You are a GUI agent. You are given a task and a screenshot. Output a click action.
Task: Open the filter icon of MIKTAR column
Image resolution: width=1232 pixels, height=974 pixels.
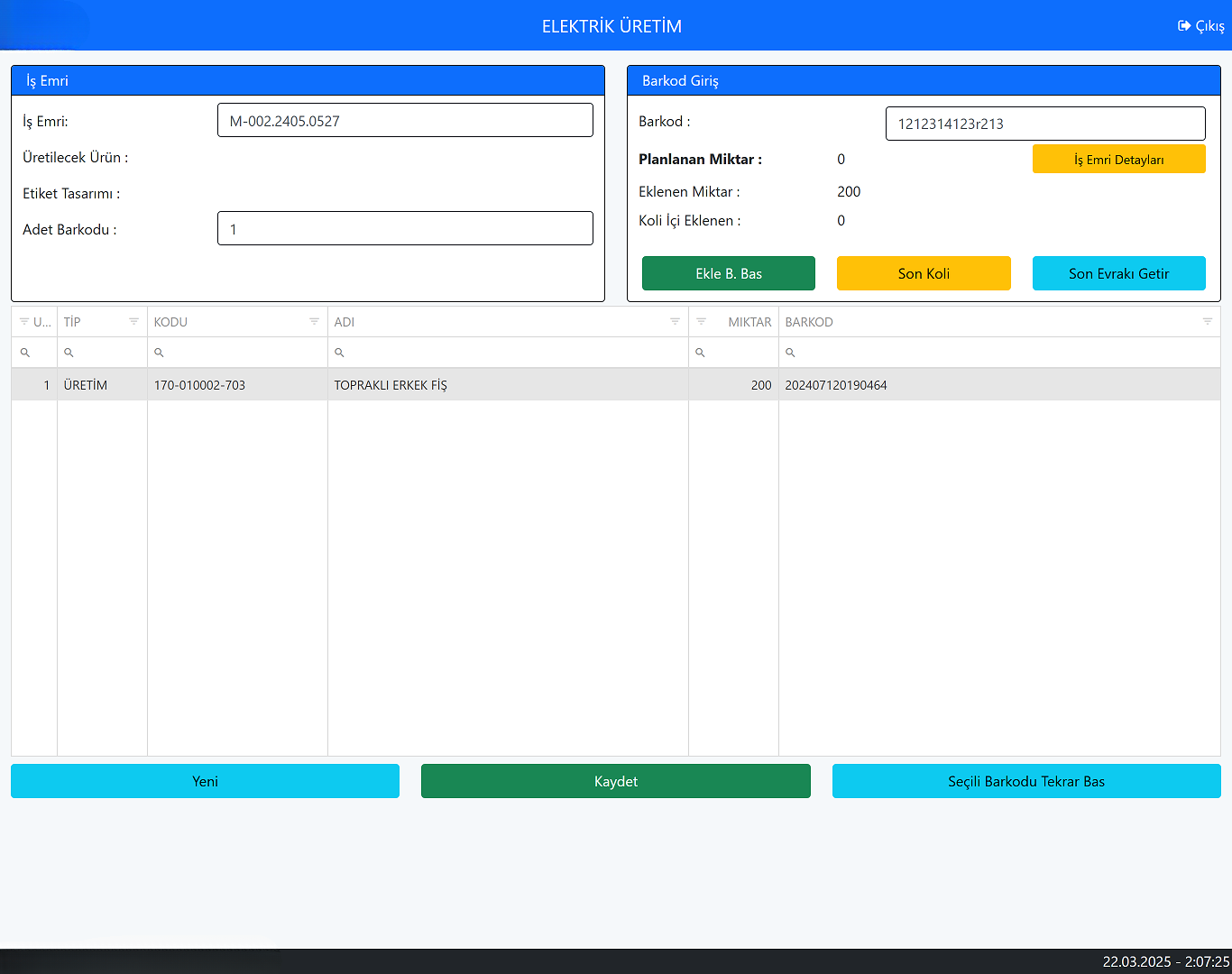coord(701,322)
